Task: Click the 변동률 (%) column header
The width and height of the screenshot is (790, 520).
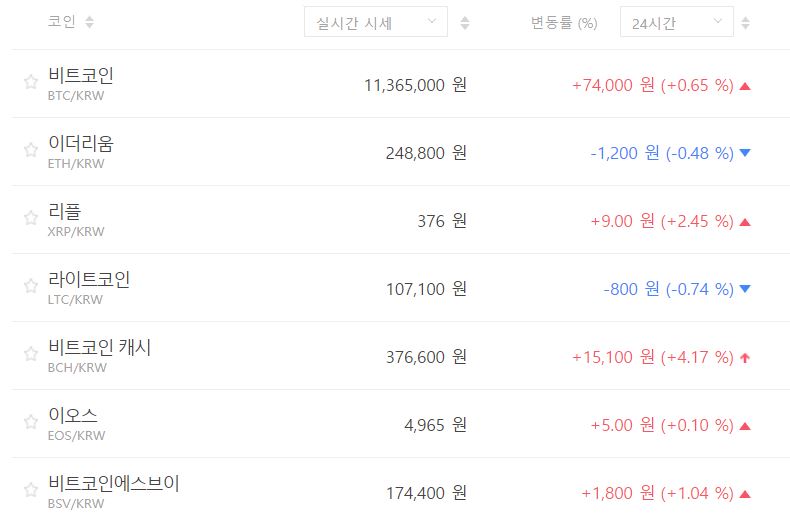Action: click(x=563, y=22)
